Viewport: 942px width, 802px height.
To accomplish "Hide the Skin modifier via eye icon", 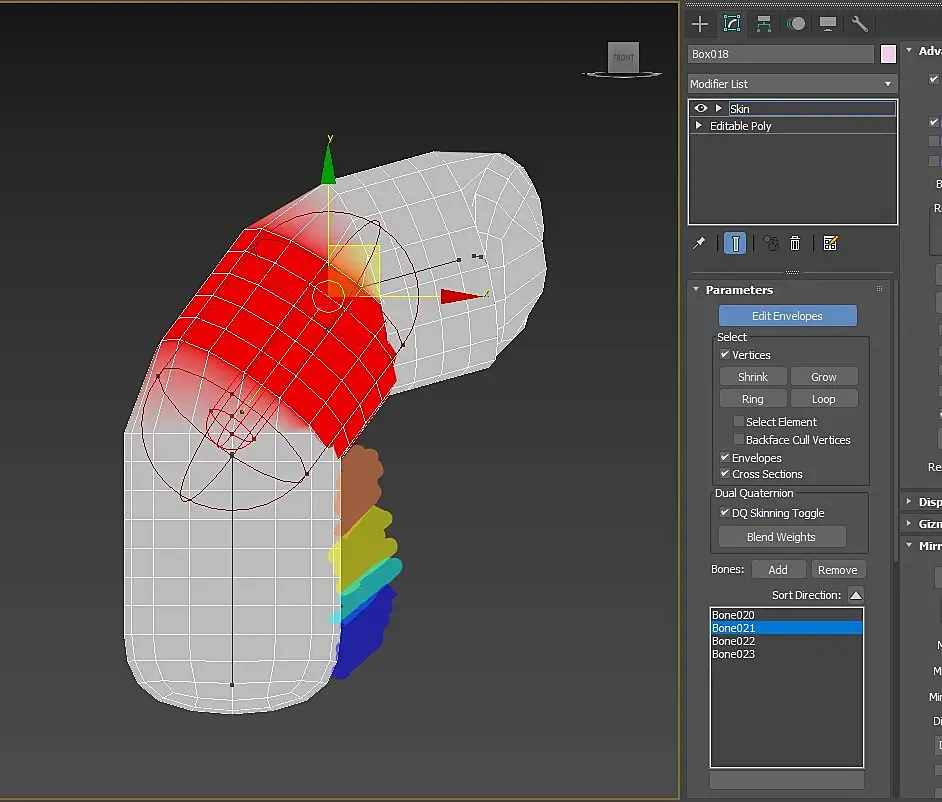I will [x=701, y=108].
